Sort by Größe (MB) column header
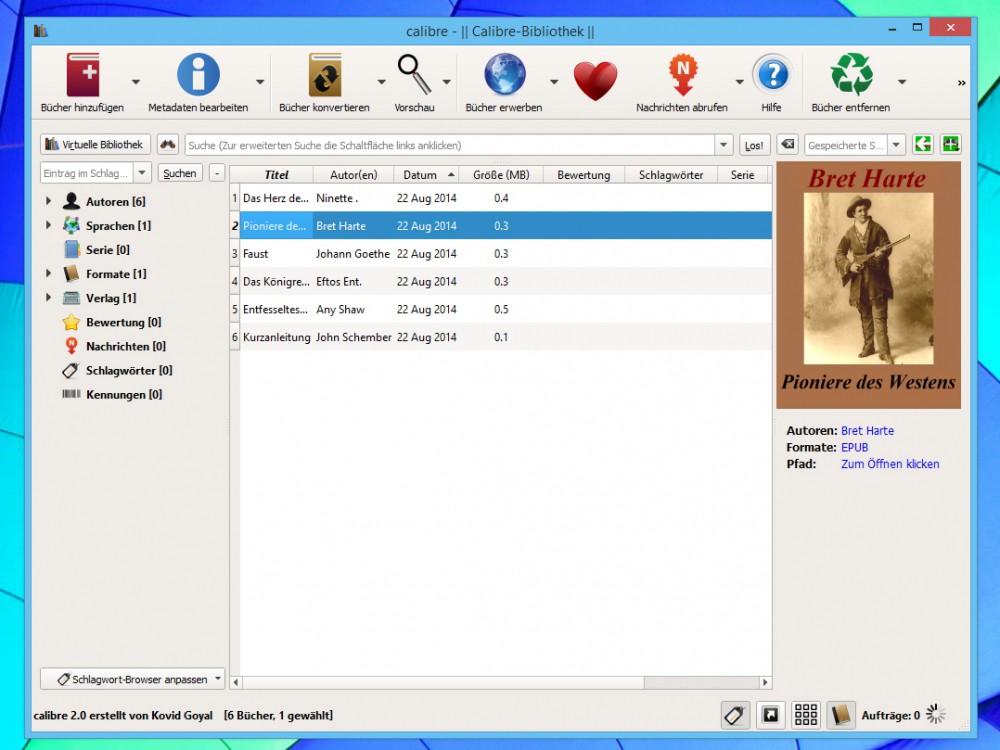 [x=501, y=175]
